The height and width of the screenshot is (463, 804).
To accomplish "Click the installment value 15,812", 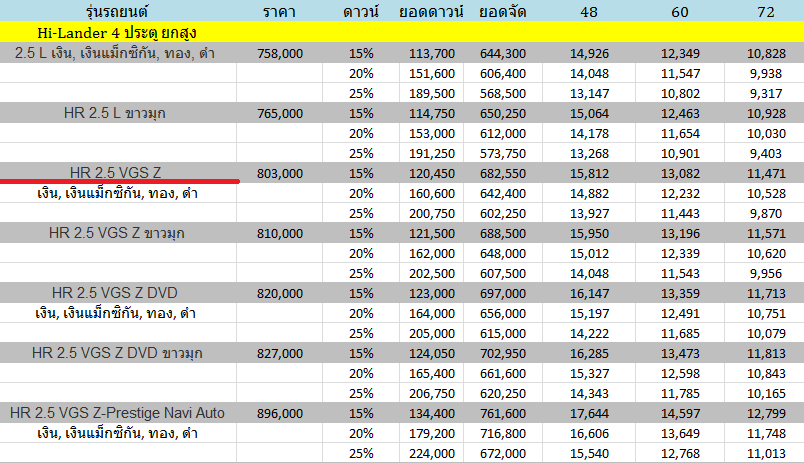I will [589, 174].
